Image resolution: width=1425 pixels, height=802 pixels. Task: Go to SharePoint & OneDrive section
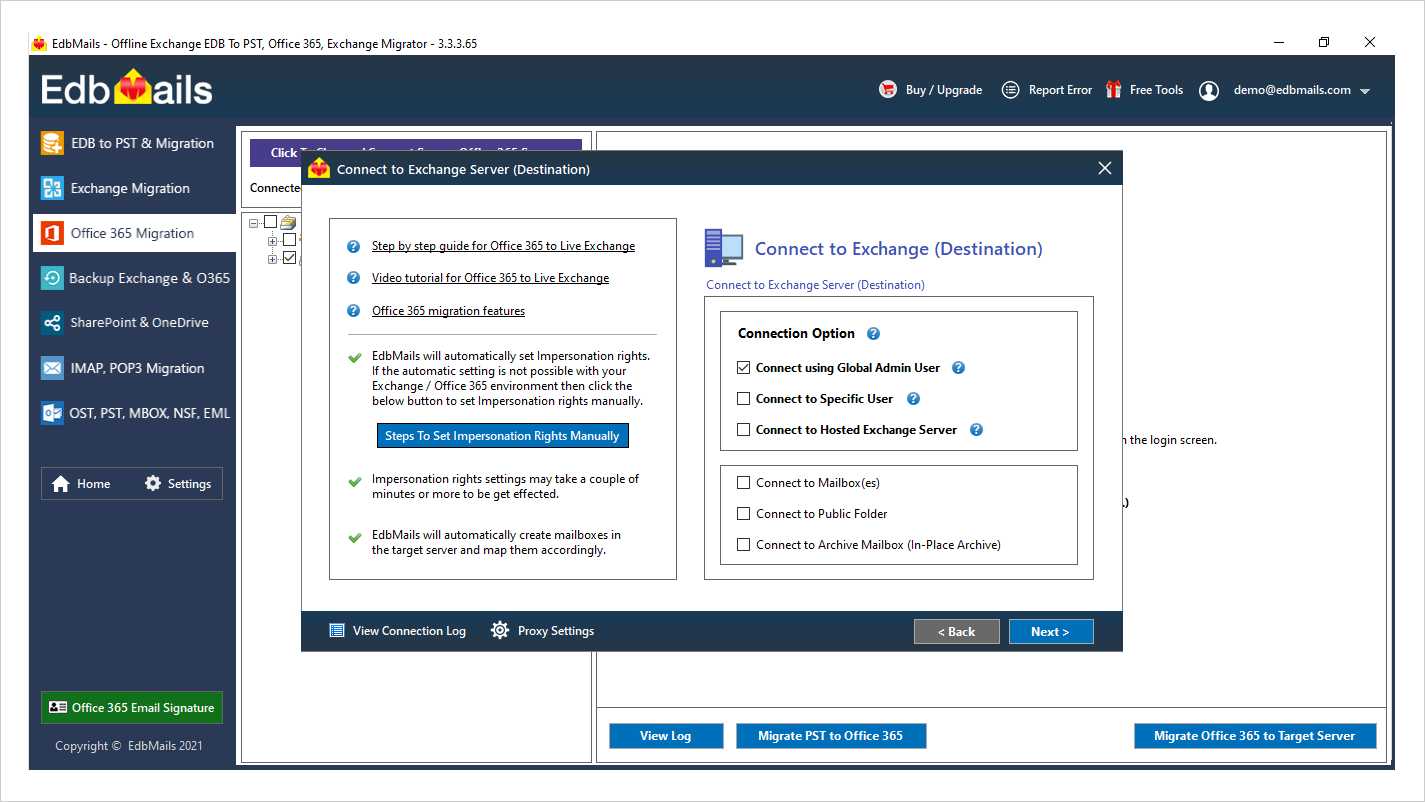click(134, 323)
